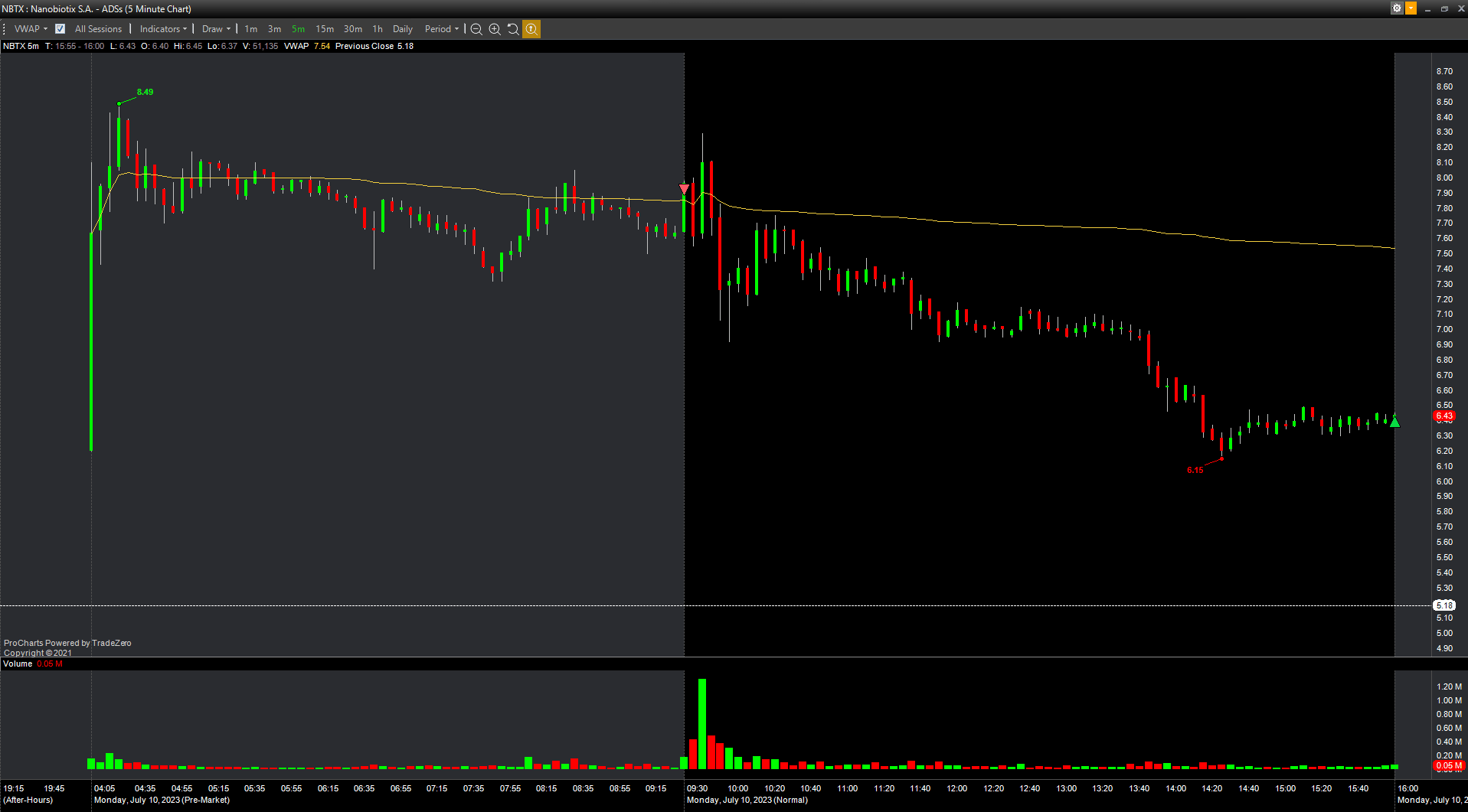The image size is (1468, 812).
Task: Click the 04:05 pre-market time label
Action: click(x=104, y=788)
